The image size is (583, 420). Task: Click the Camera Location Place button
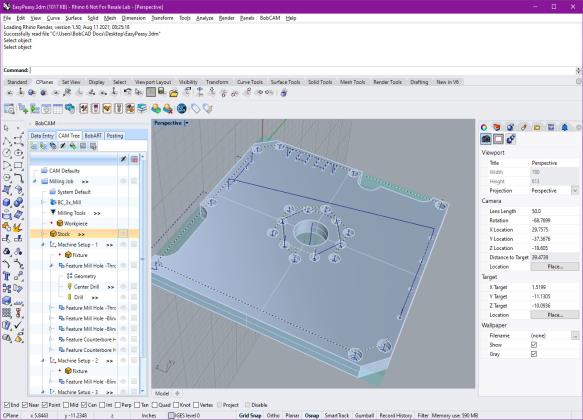click(554, 266)
